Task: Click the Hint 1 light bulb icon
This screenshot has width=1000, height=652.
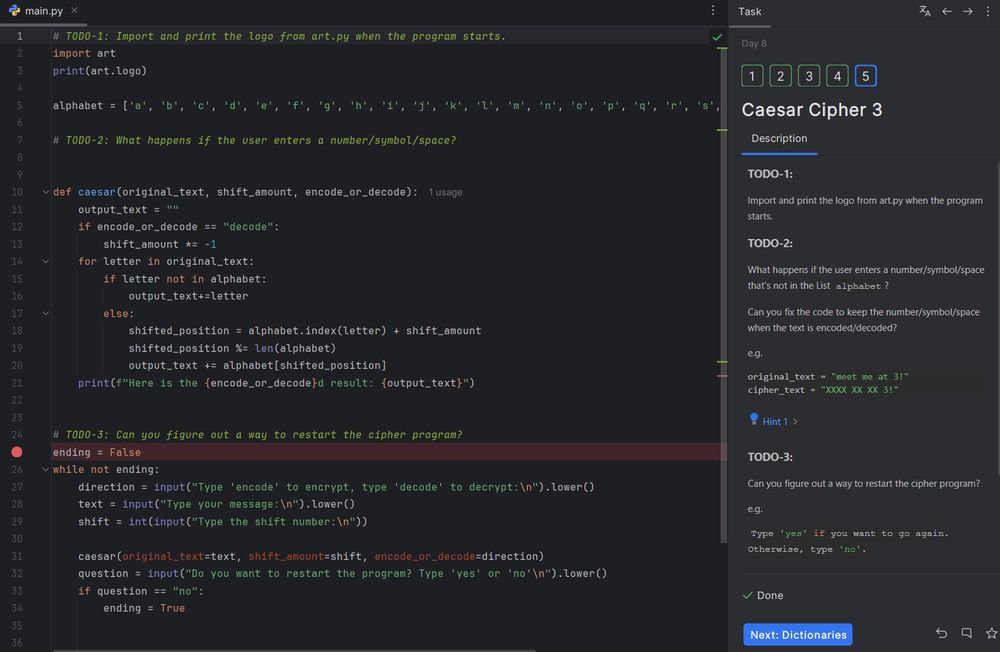Action: coord(754,419)
